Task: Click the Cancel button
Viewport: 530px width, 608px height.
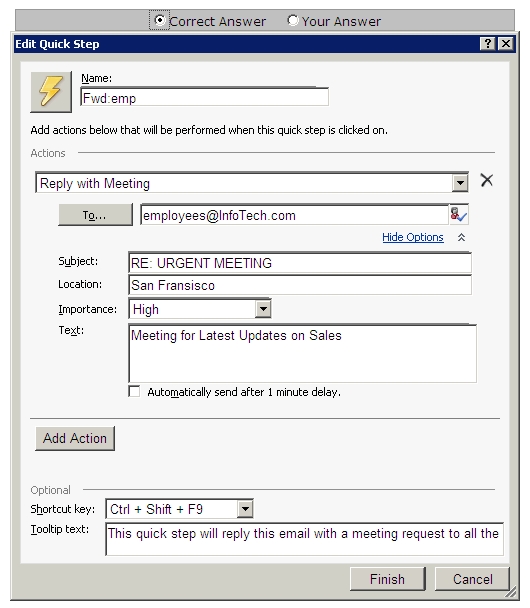Action: click(x=472, y=579)
